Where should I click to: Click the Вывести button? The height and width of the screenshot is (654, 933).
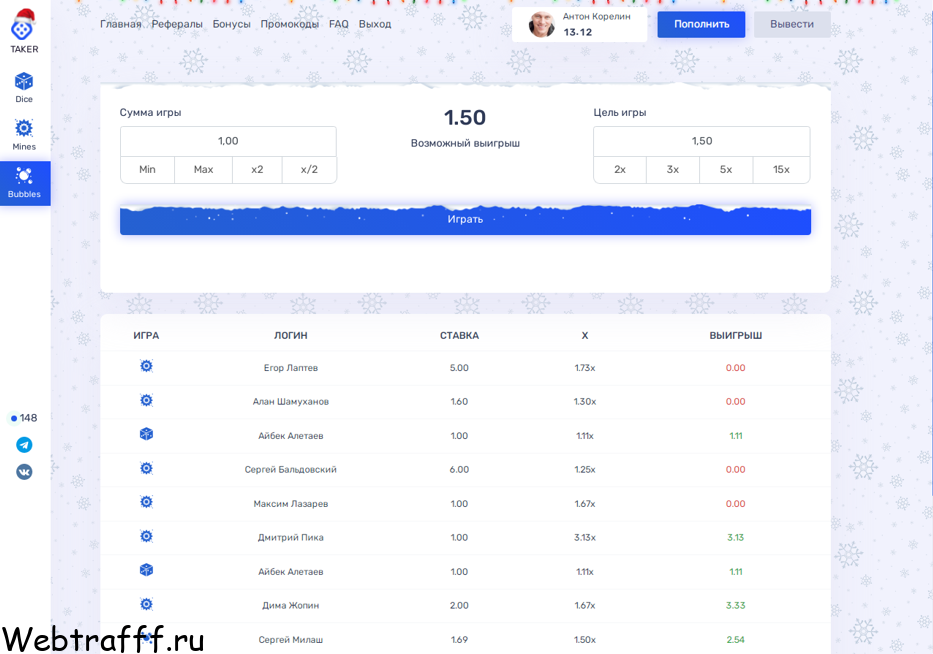click(792, 24)
